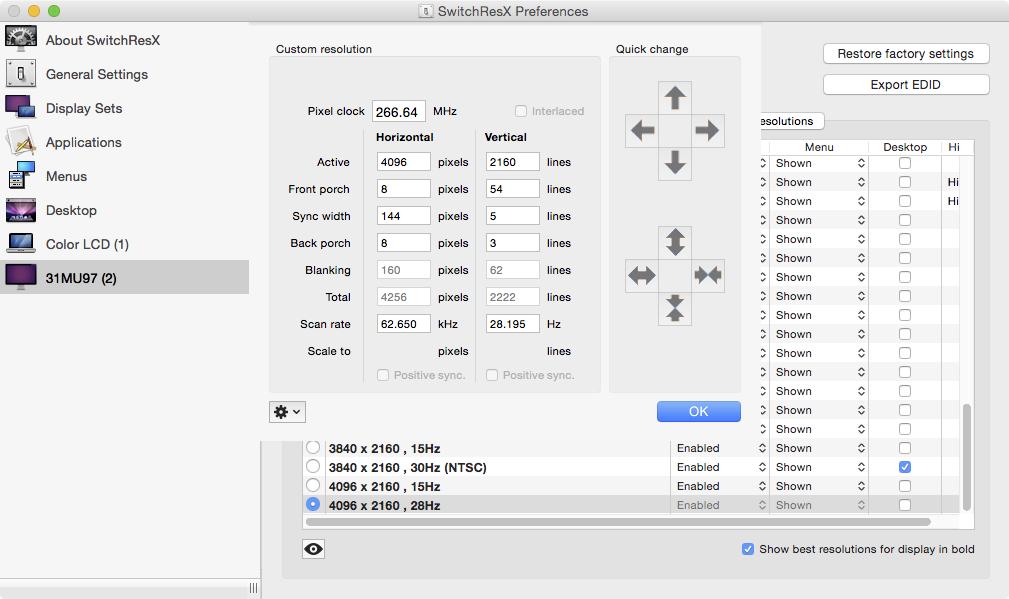1009x599 pixels.
Task: Click the Vertical Scan rate 28.195 field
Action: 512,324
